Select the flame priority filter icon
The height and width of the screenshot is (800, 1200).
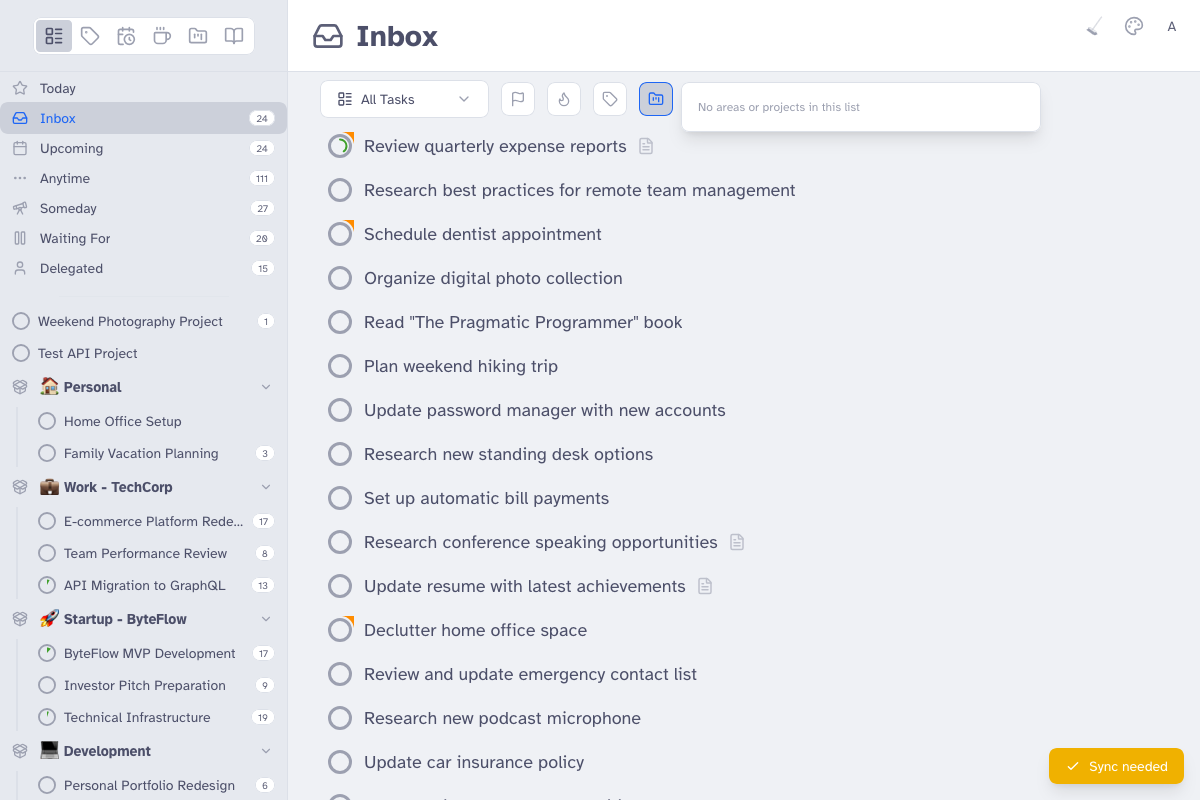(x=563, y=99)
